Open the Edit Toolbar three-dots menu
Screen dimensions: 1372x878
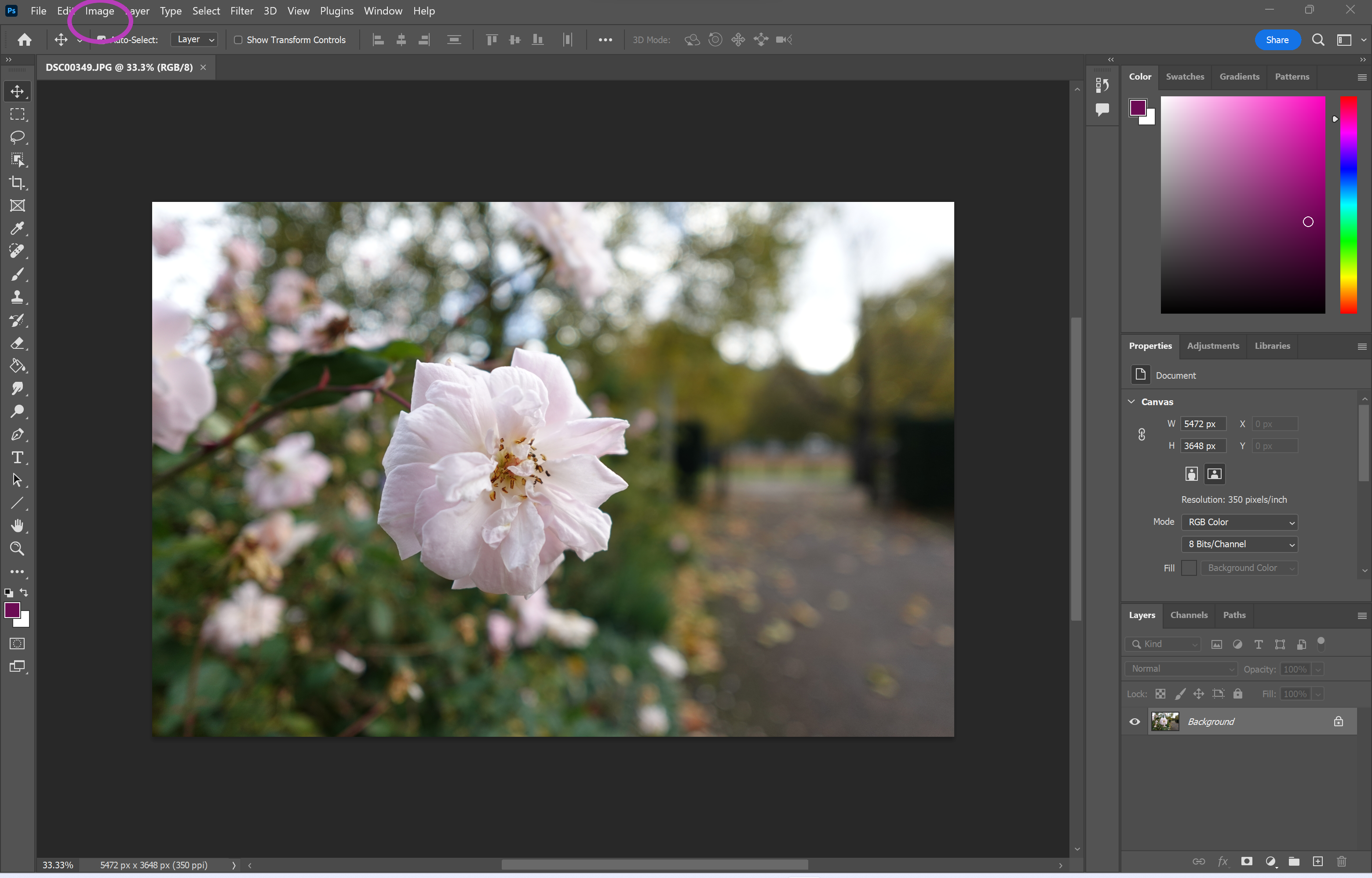[x=17, y=571]
